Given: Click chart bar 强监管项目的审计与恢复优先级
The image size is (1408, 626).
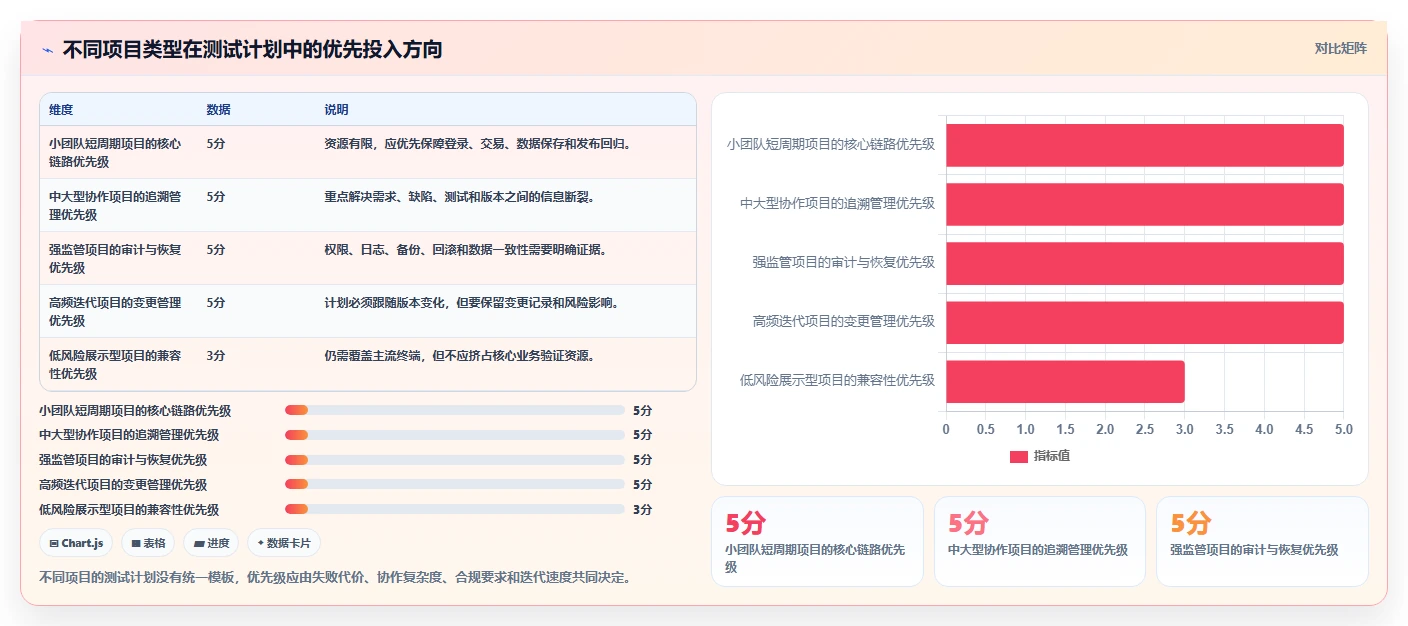Looking at the screenshot, I should [x=1145, y=263].
